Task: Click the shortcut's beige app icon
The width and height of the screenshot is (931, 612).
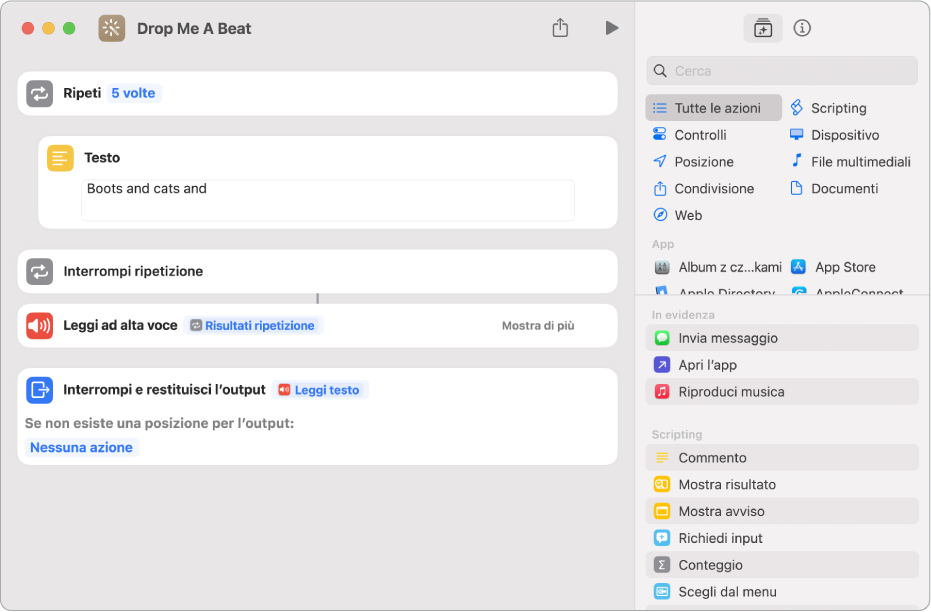Action: (112, 28)
